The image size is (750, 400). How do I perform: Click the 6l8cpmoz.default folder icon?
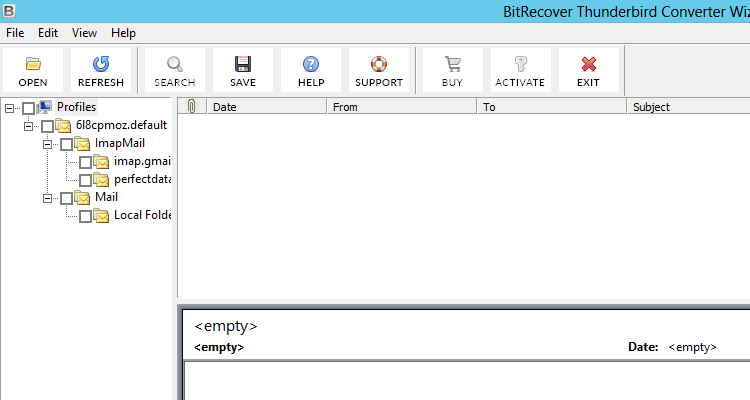click(63, 126)
